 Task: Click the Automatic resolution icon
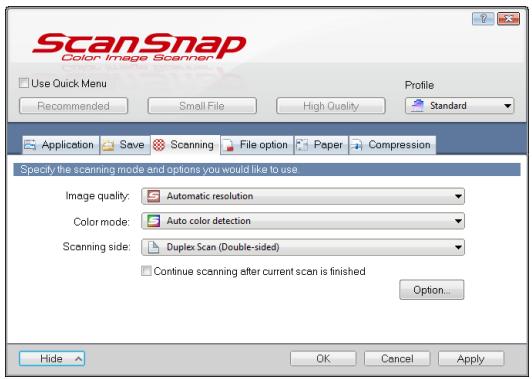[153, 196]
